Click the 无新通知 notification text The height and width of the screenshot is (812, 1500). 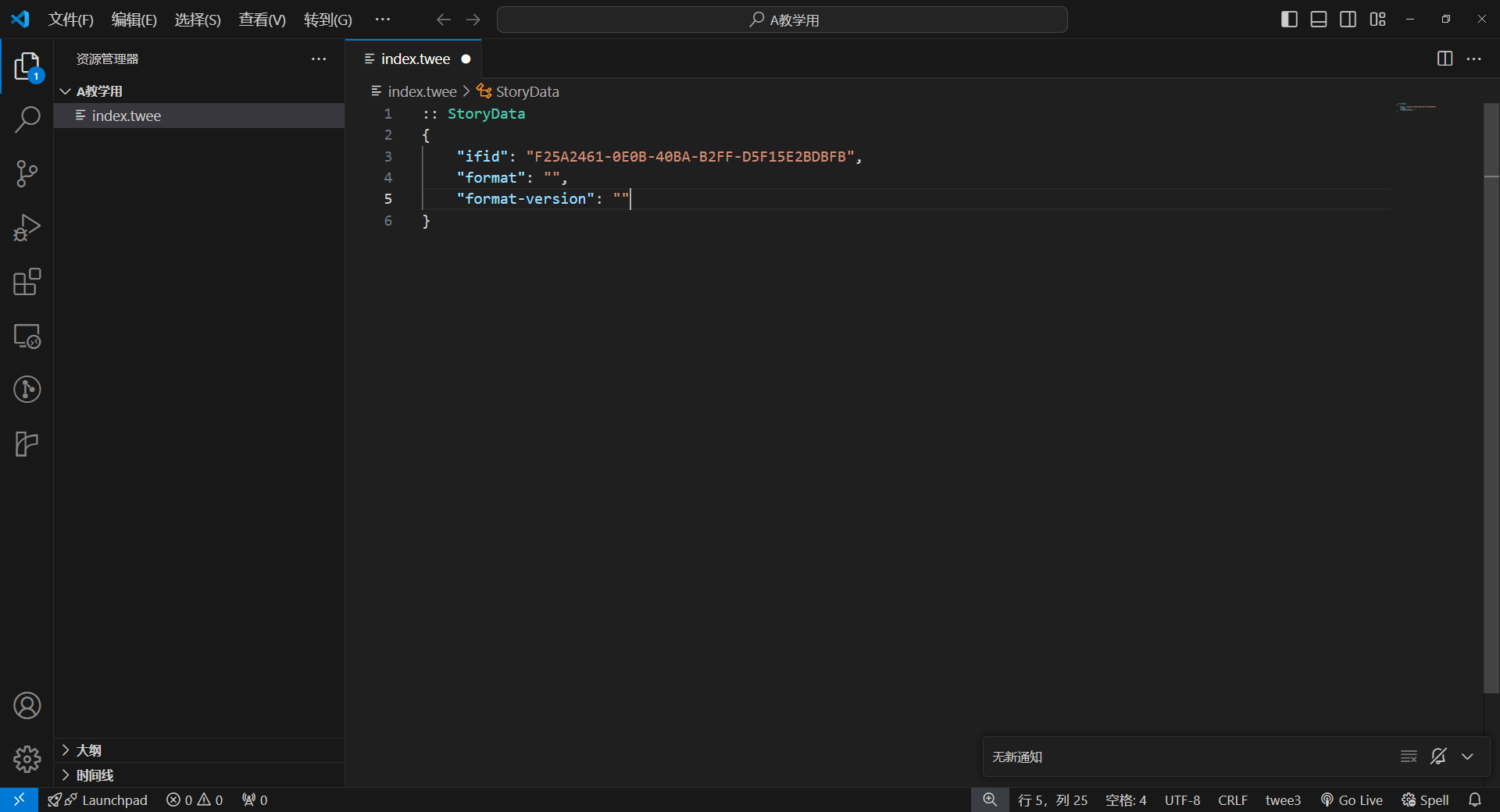1017,757
